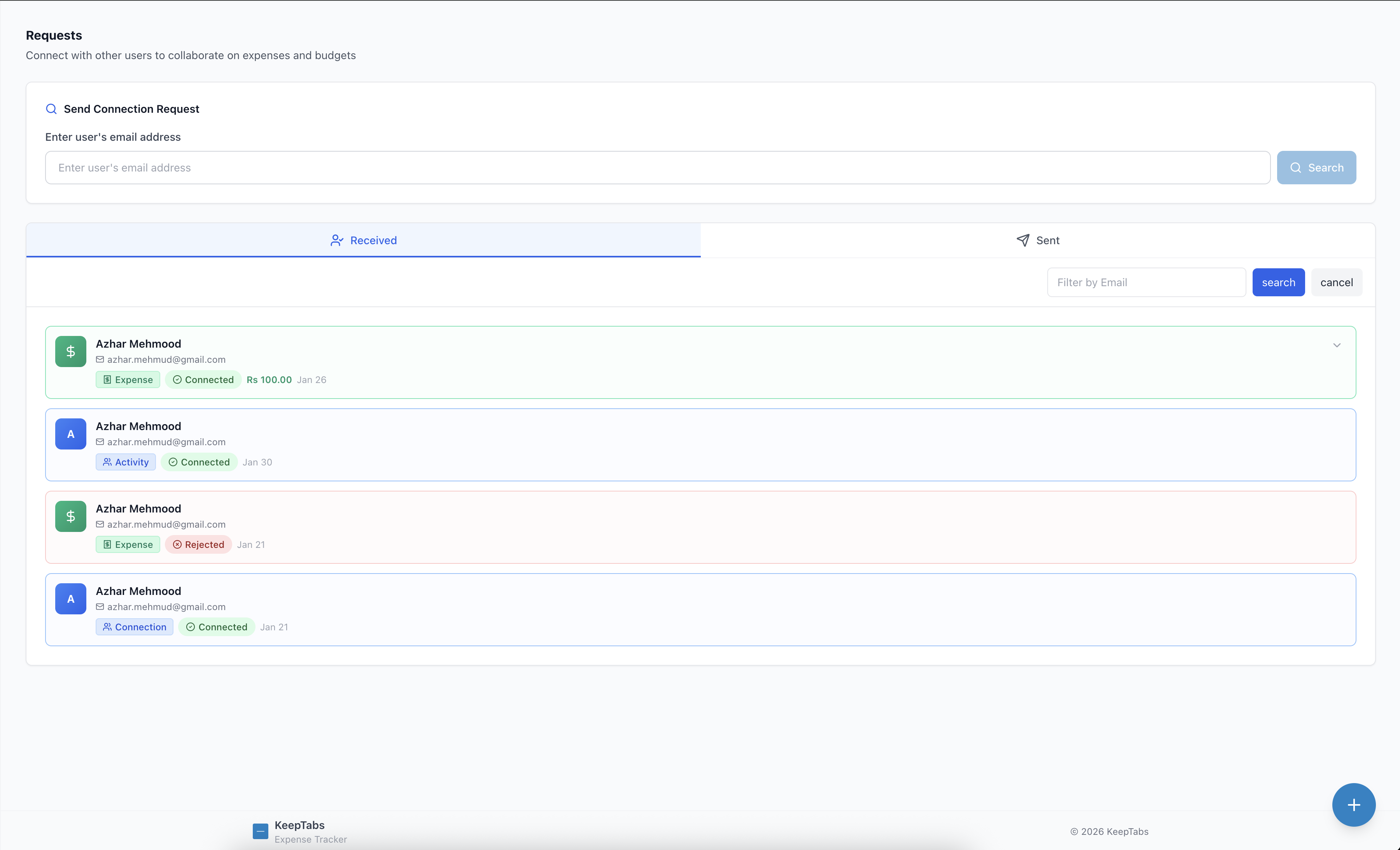The height and width of the screenshot is (850, 1400).
Task: Click the cancel button beside search
Action: (x=1336, y=282)
